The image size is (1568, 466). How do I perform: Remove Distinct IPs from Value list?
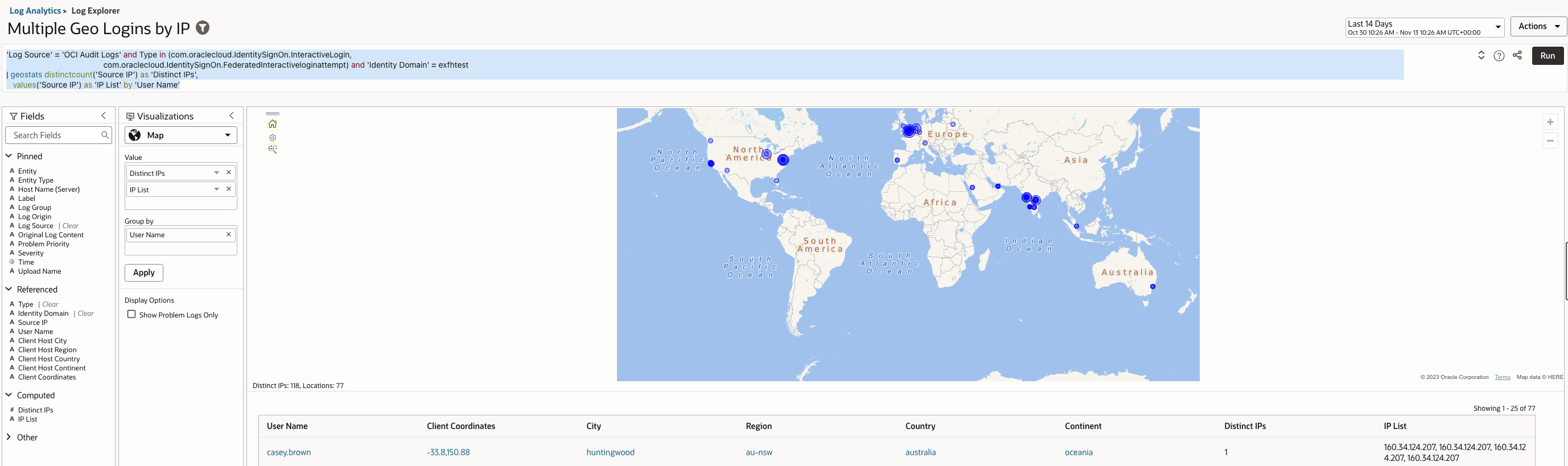(x=229, y=173)
